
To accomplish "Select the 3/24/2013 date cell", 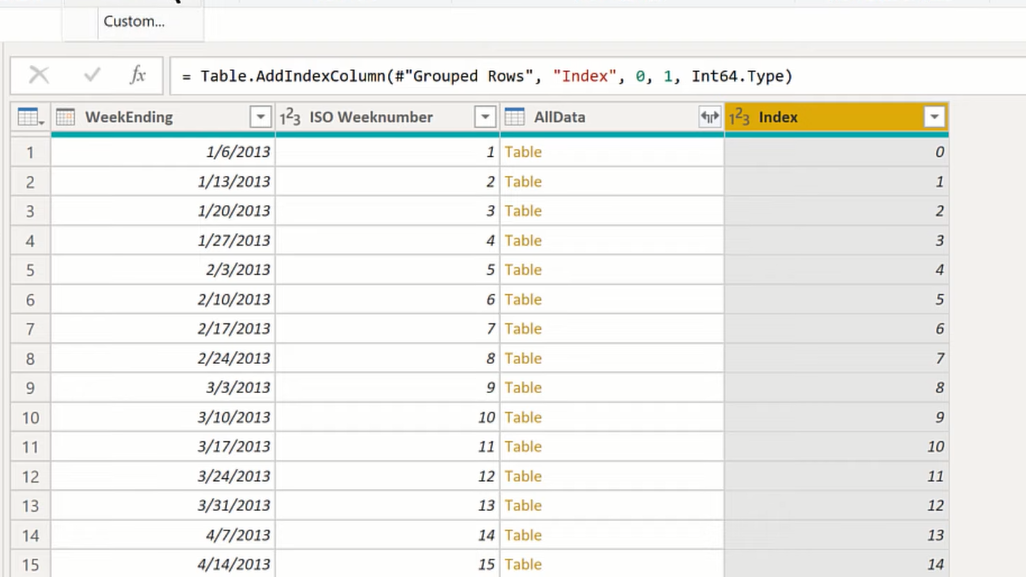I will coord(164,476).
